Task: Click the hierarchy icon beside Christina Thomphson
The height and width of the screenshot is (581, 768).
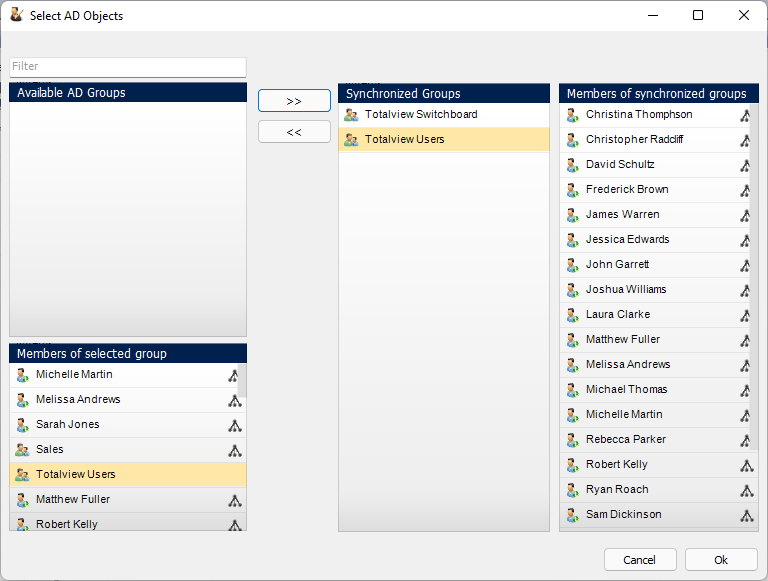Action: click(745, 116)
